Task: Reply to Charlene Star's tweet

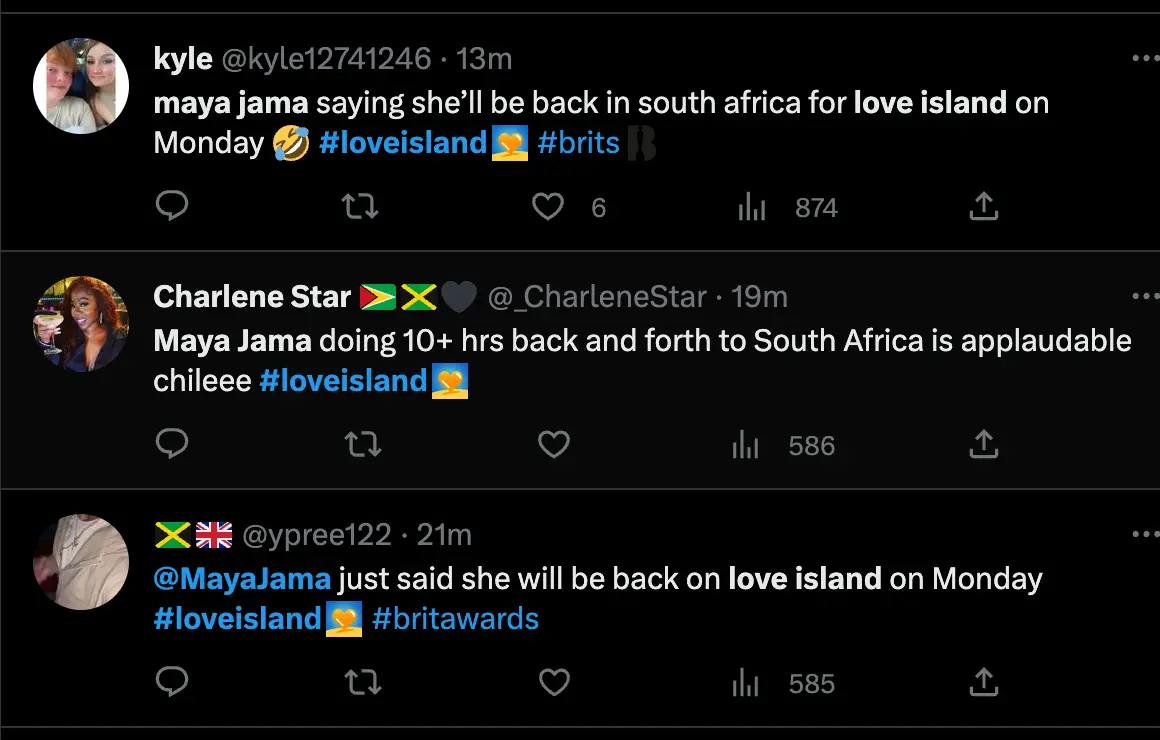Action: [x=173, y=444]
